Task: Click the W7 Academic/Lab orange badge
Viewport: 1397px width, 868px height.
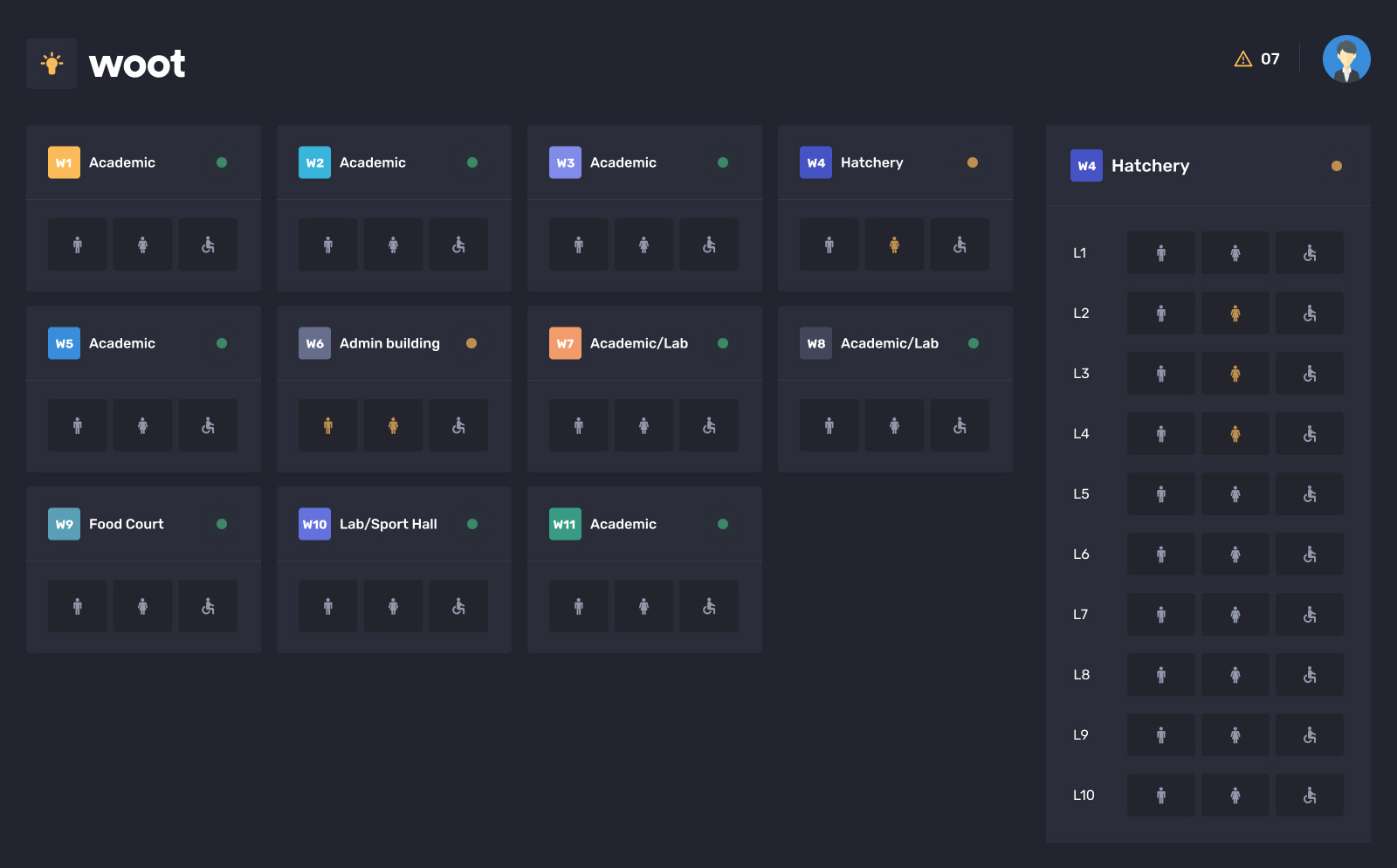Action: coord(565,343)
